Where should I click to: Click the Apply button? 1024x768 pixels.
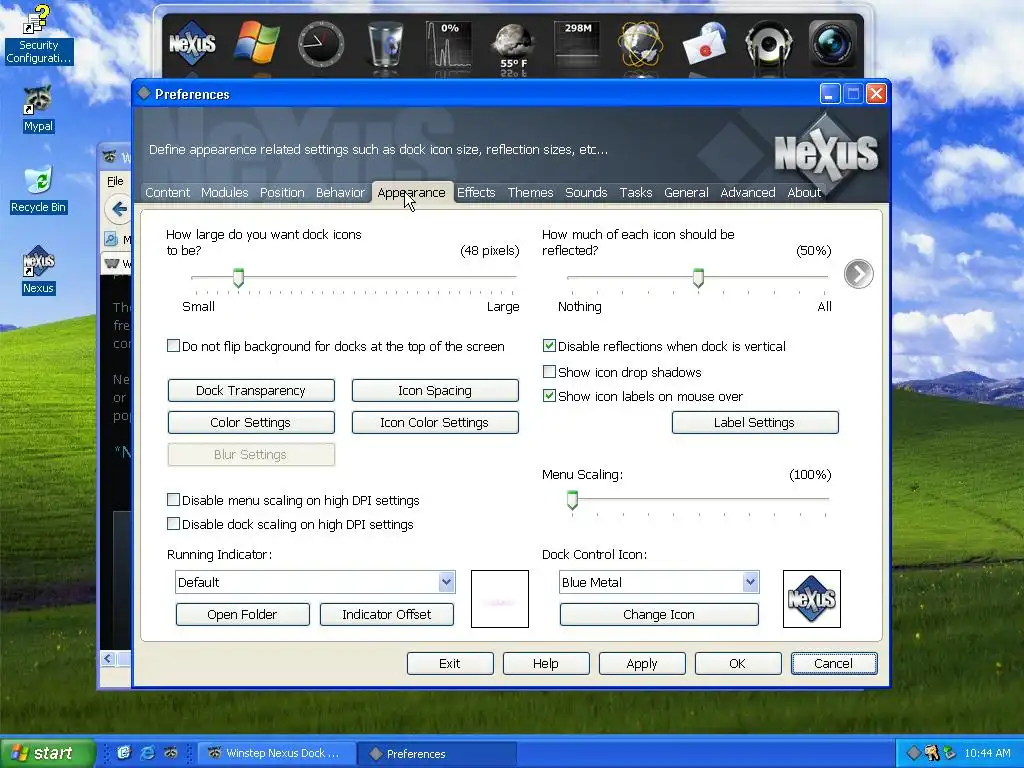(642, 664)
